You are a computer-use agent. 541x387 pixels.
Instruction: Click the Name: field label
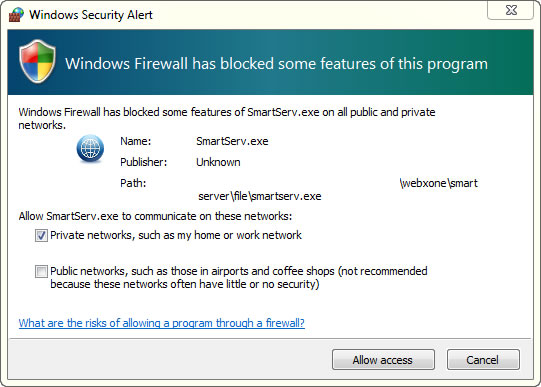click(x=136, y=141)
